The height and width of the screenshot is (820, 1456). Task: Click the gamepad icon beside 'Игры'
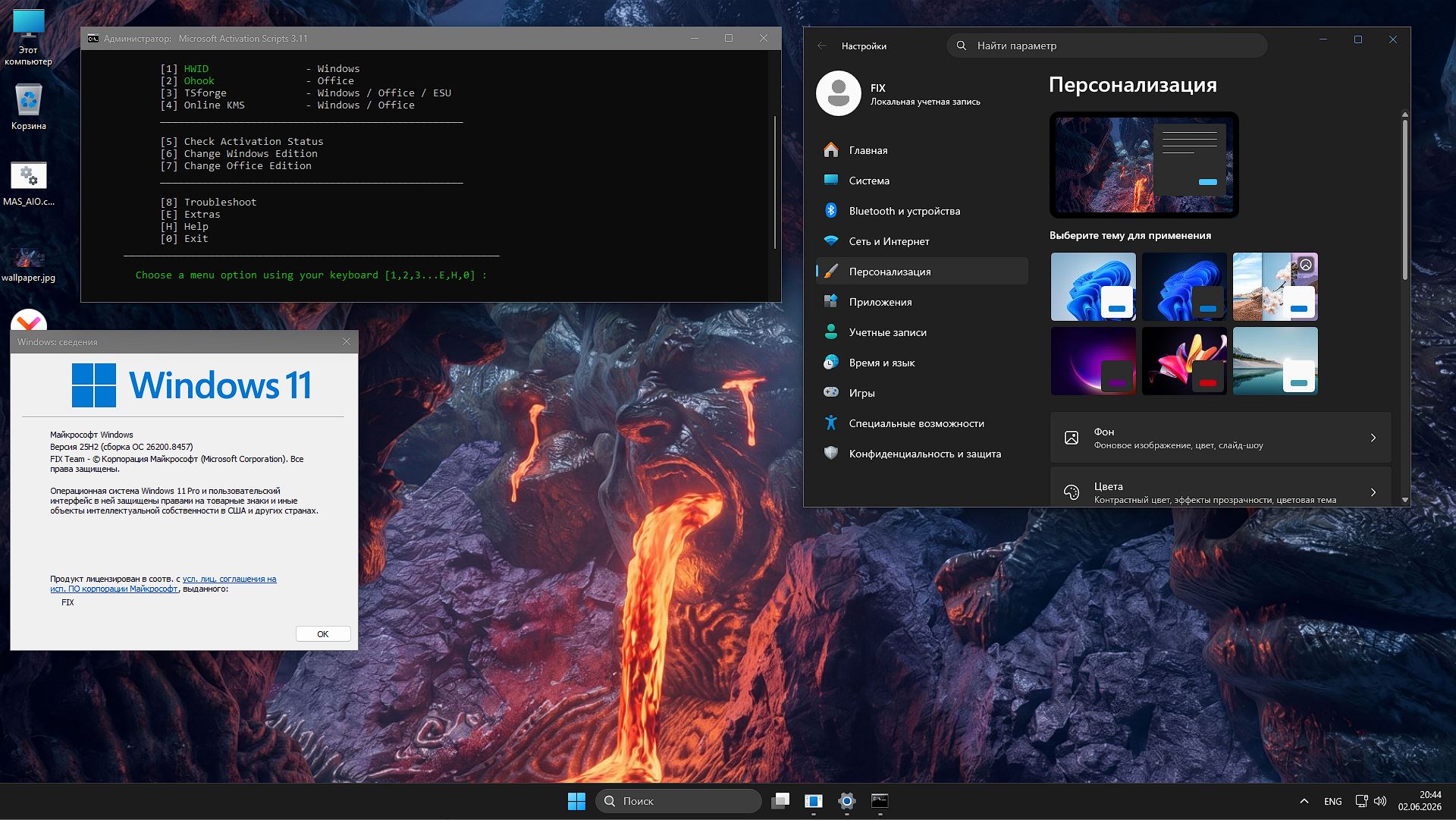(x=831, y=393)
